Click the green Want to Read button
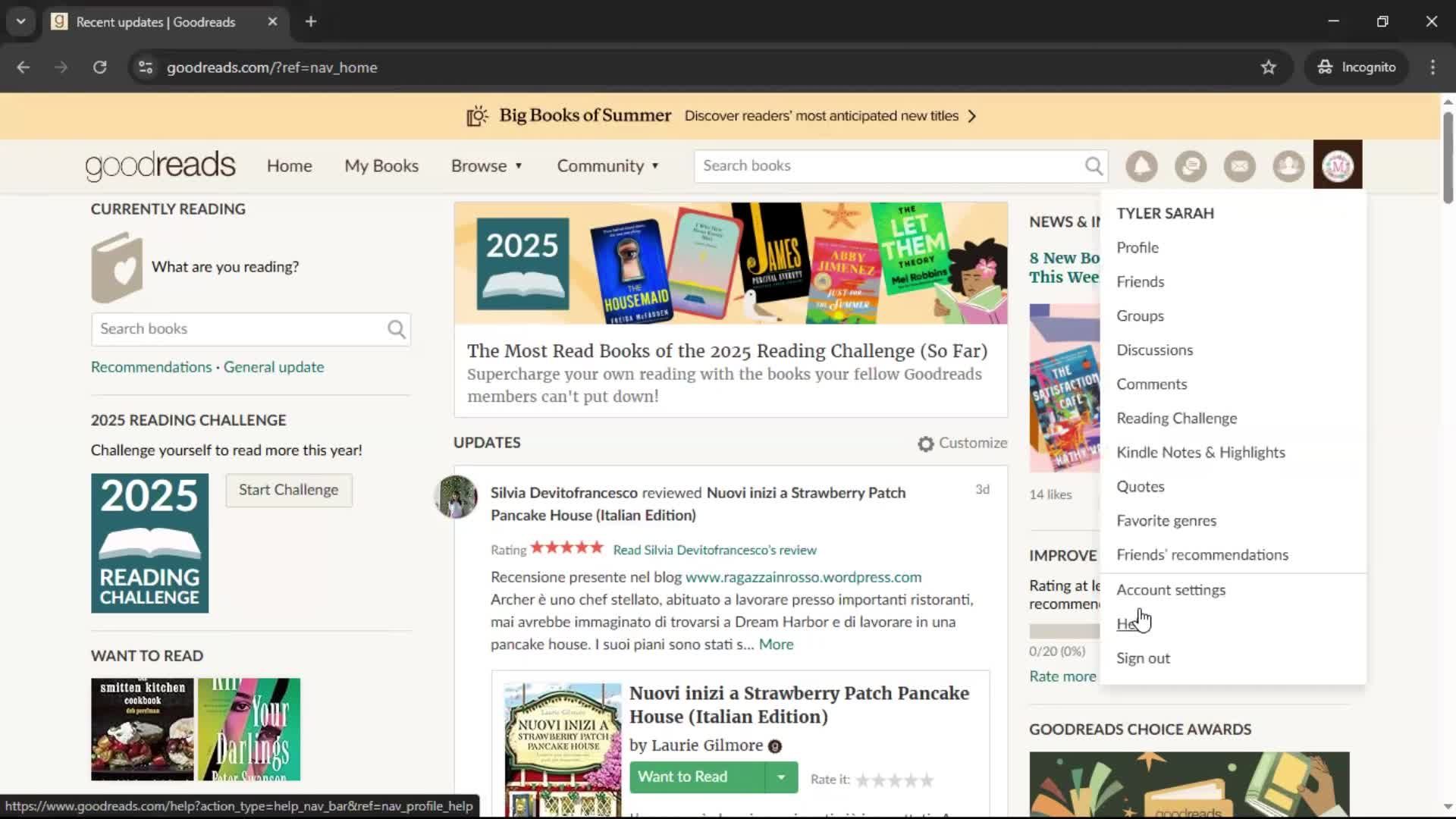Image resolution: width=1456 pixels, height=819 pixels. pos(697,777)
